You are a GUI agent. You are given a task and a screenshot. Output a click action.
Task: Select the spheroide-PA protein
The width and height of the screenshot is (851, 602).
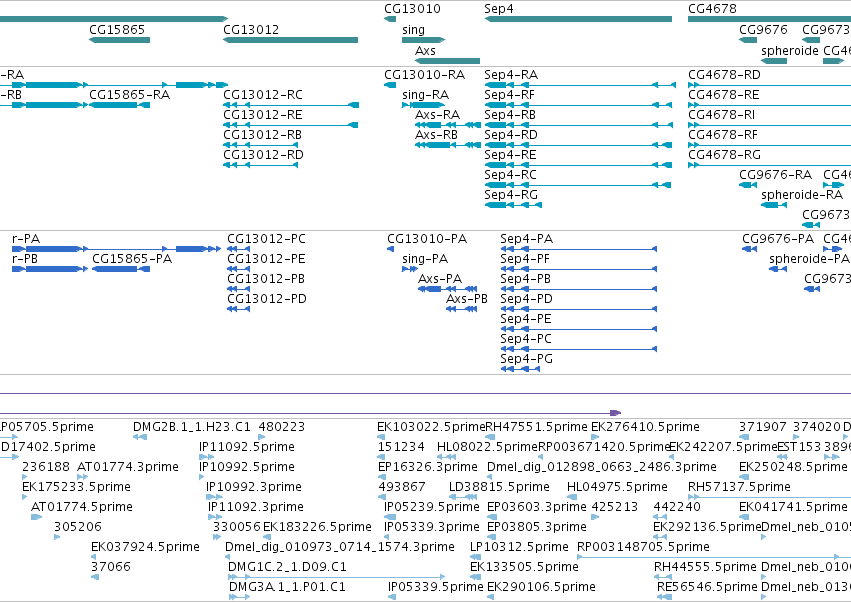point(778,269)
